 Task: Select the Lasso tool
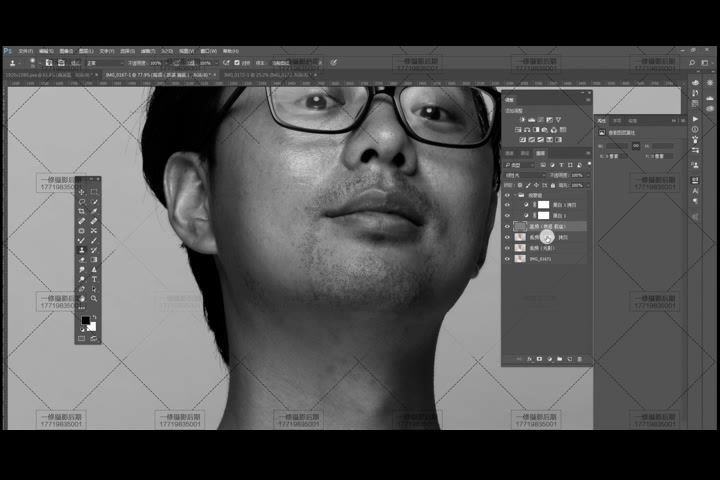[82, 202]
